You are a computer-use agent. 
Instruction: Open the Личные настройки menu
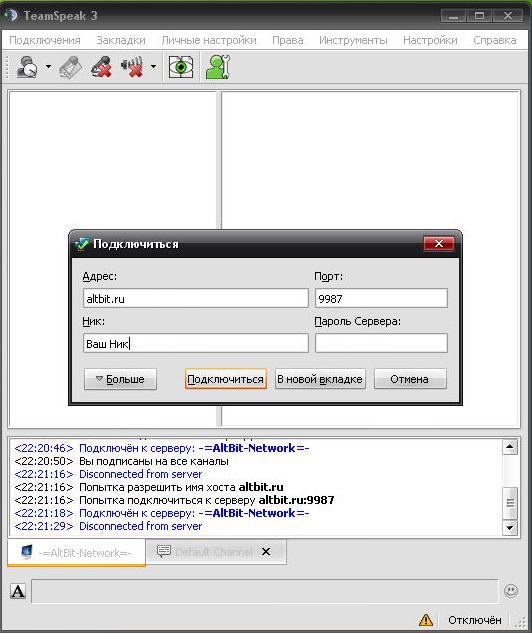coord(209,40)
